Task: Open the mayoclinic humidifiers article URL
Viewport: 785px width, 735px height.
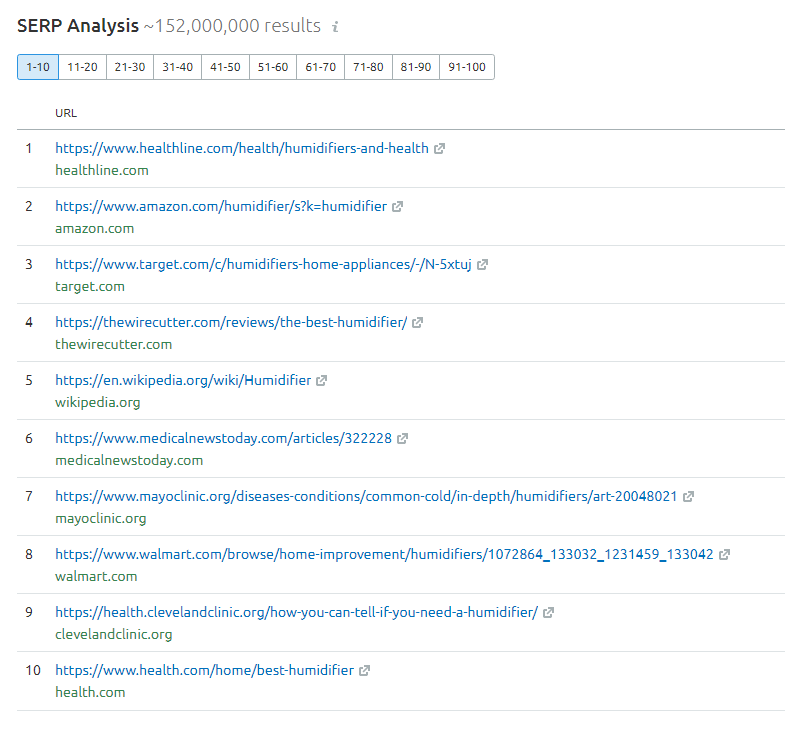Action: (366, 497)
